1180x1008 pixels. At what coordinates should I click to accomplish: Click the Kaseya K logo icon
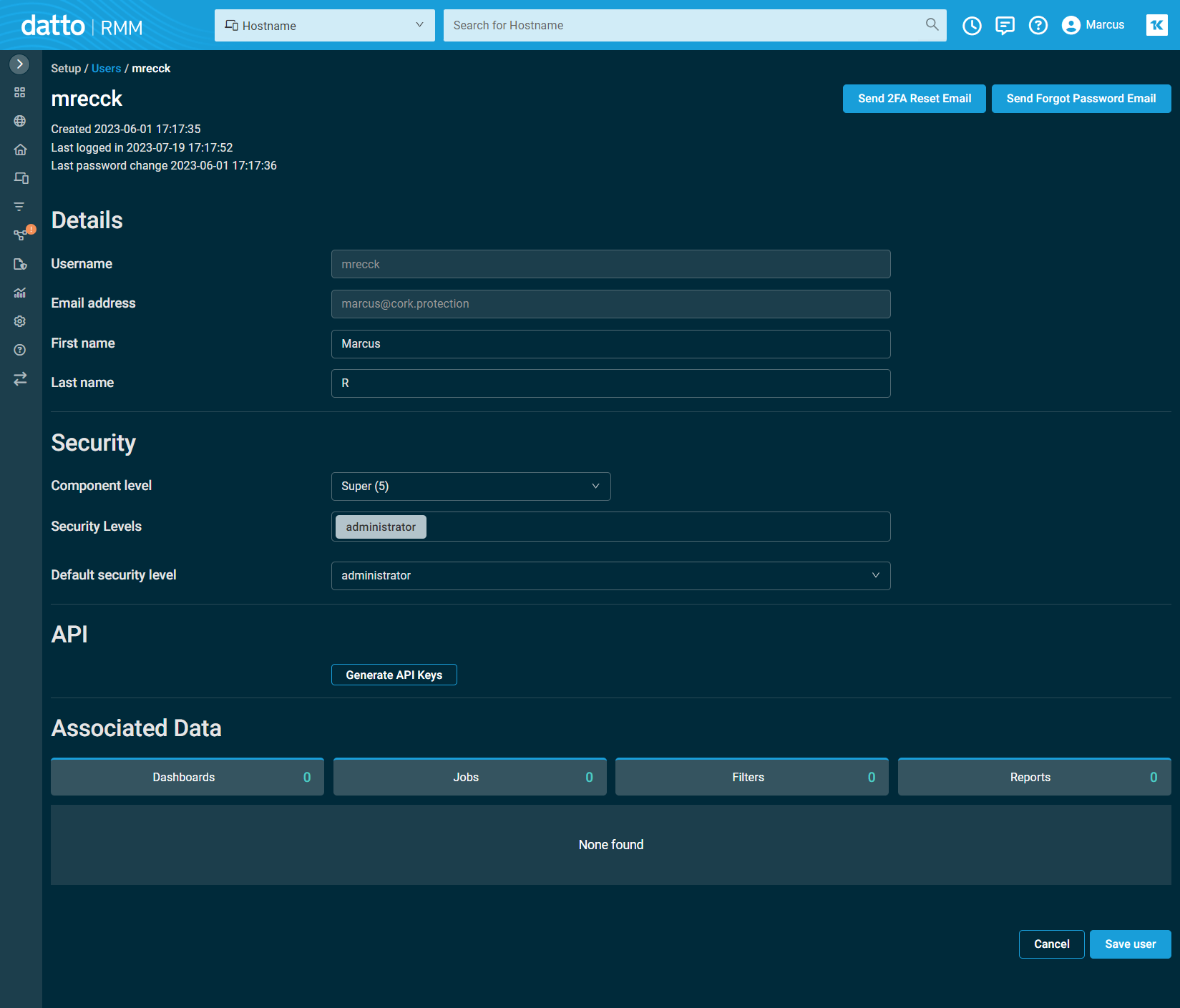pyautogui.click(x=1156, y=25)
